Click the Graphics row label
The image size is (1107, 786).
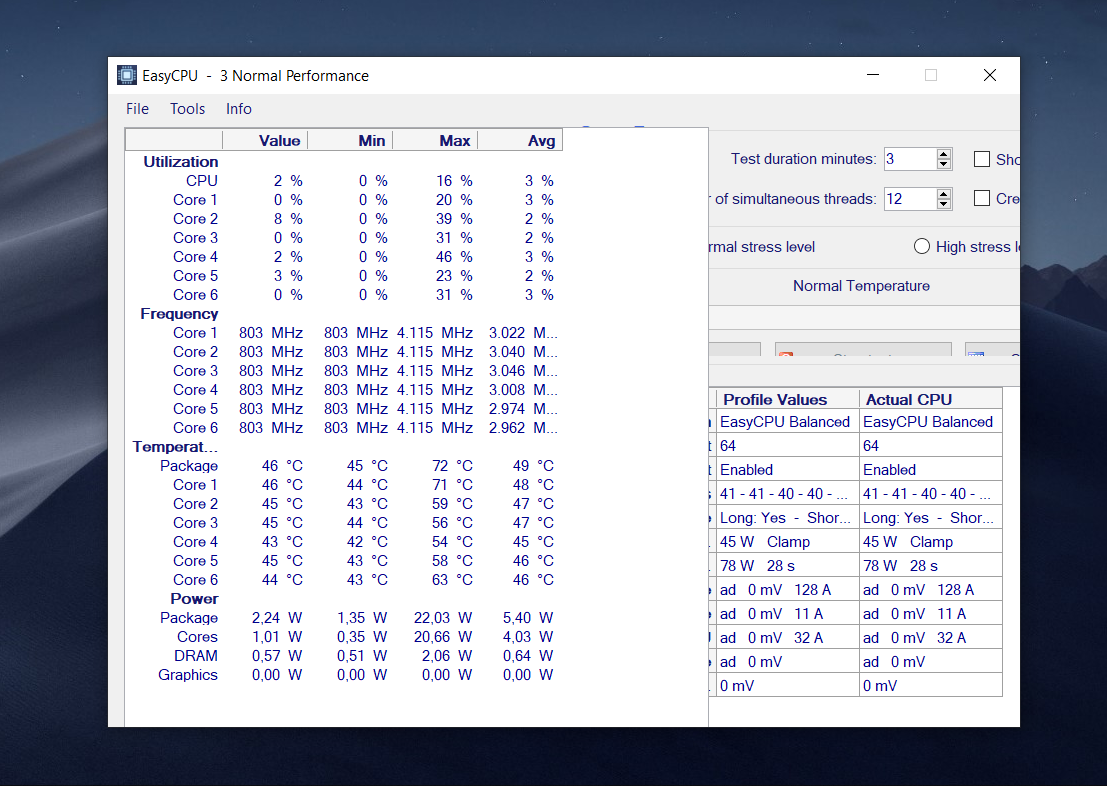coord(188,675)
